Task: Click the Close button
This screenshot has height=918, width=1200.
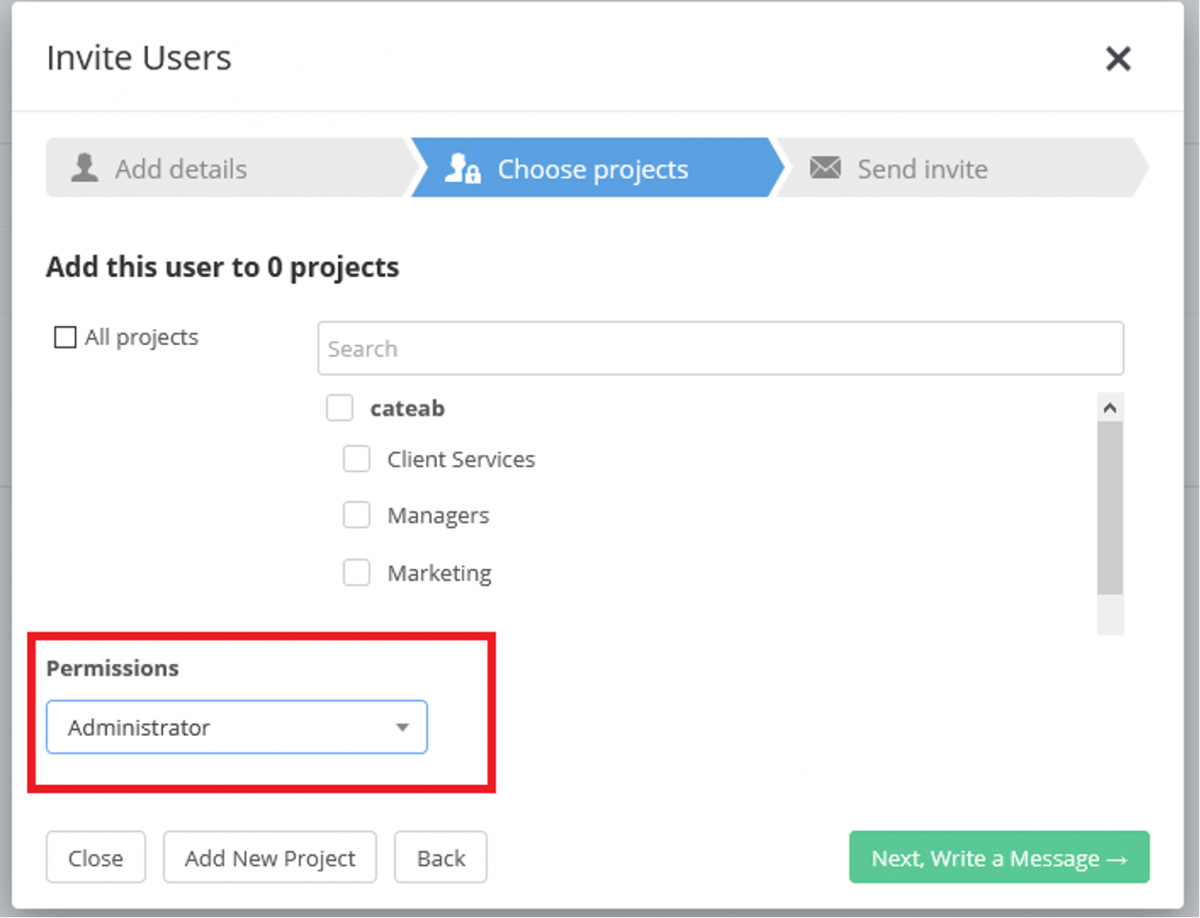Action: [x=95, y=857]
